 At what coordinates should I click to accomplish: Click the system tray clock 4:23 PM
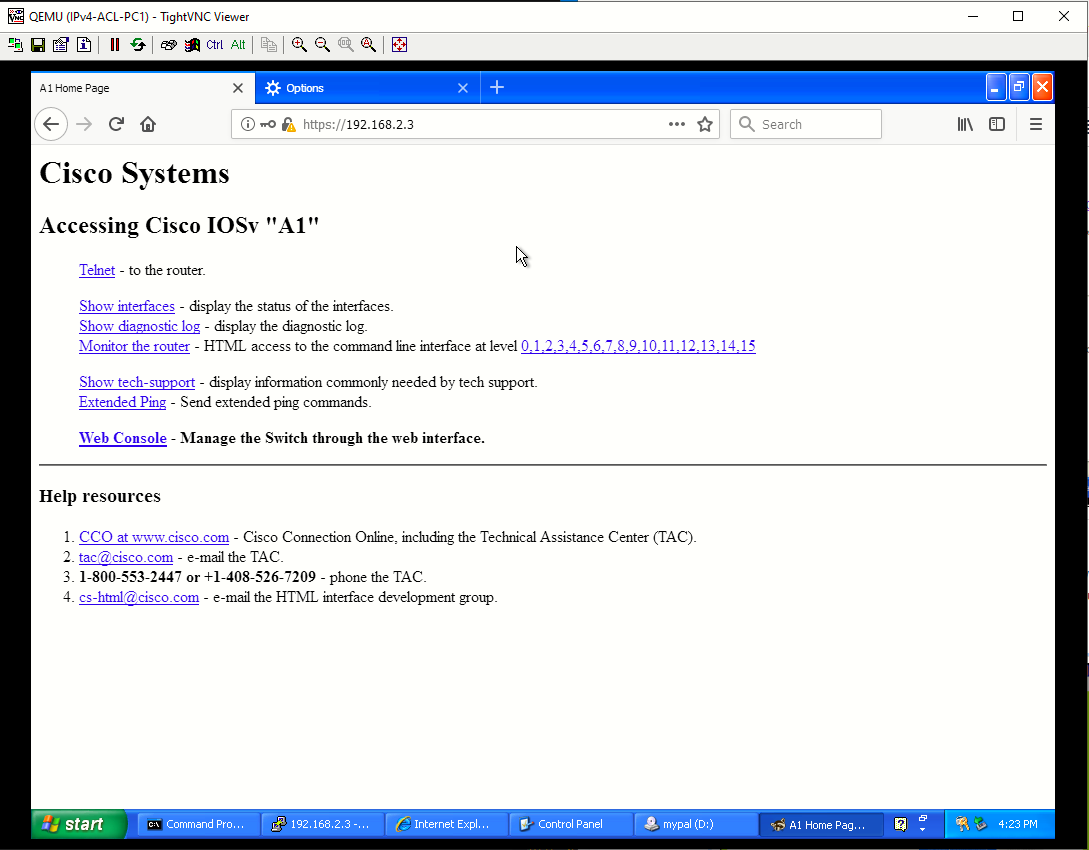tap(1017, 824)
